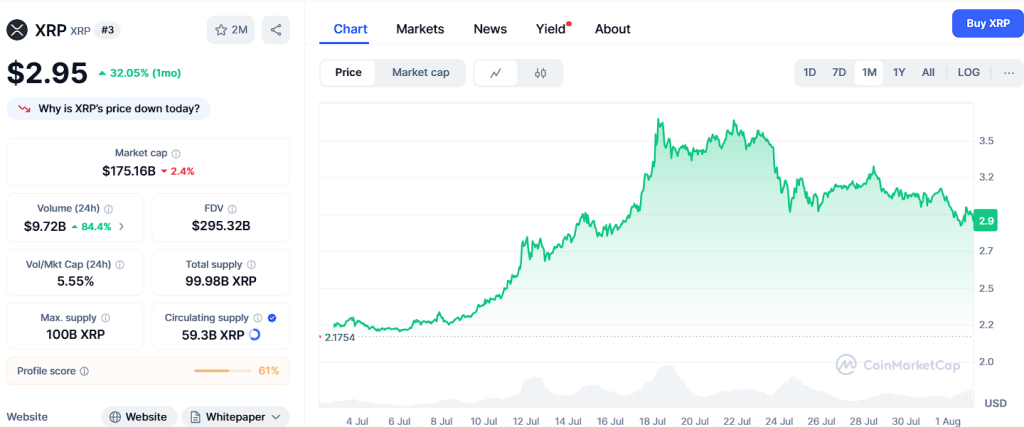Click the XRP coin logo

point(17,30)
